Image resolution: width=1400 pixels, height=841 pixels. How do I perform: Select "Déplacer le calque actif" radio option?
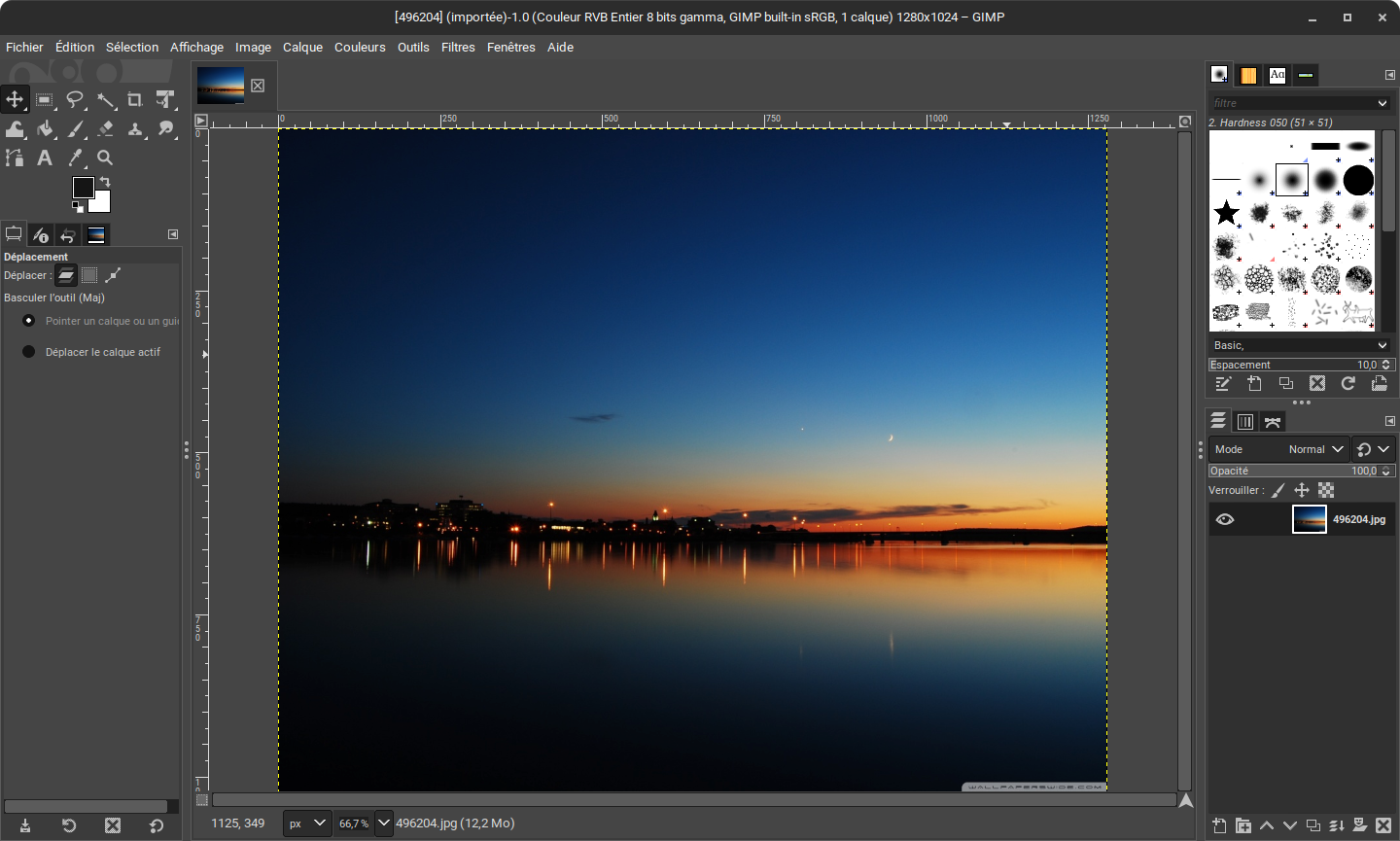point(29,352)
